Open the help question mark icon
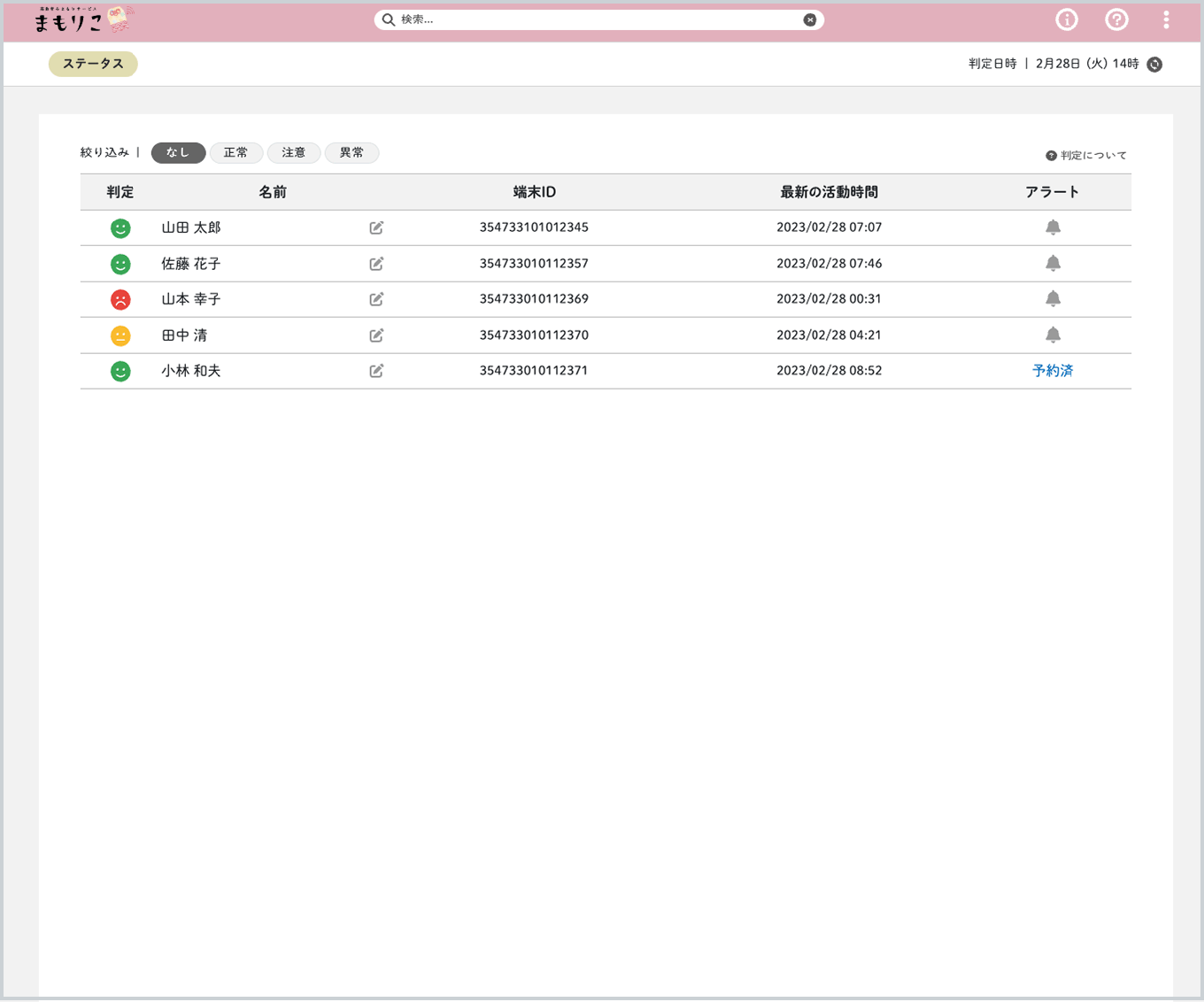The image size is (1204, 1002). (1116, 19)
